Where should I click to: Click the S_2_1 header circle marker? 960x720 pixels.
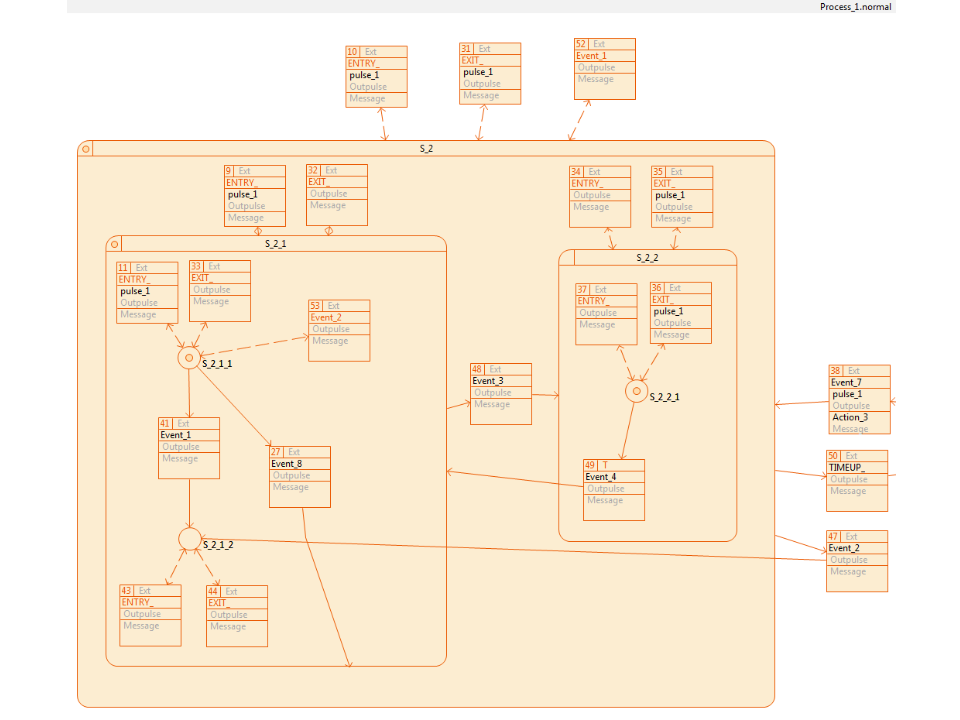(114, 244)
